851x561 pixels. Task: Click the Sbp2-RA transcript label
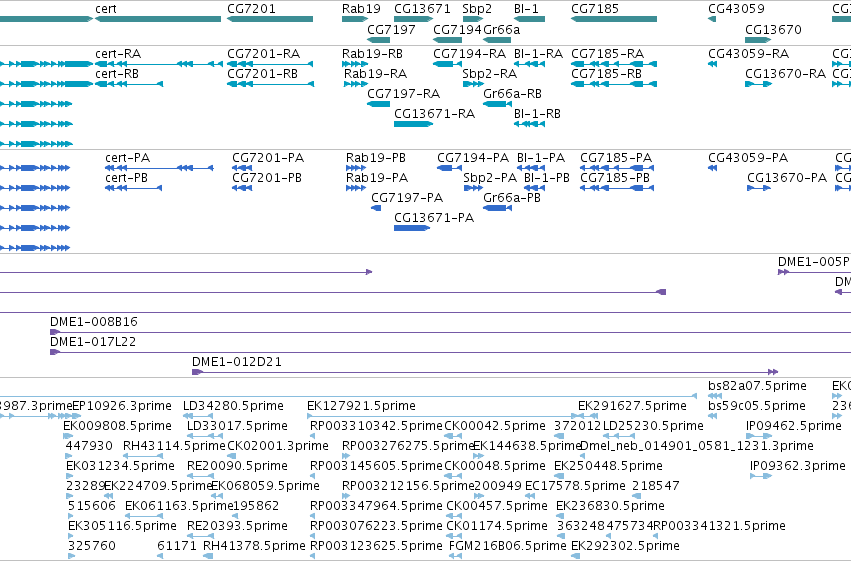pyautogui.click(x=490, y=73)
